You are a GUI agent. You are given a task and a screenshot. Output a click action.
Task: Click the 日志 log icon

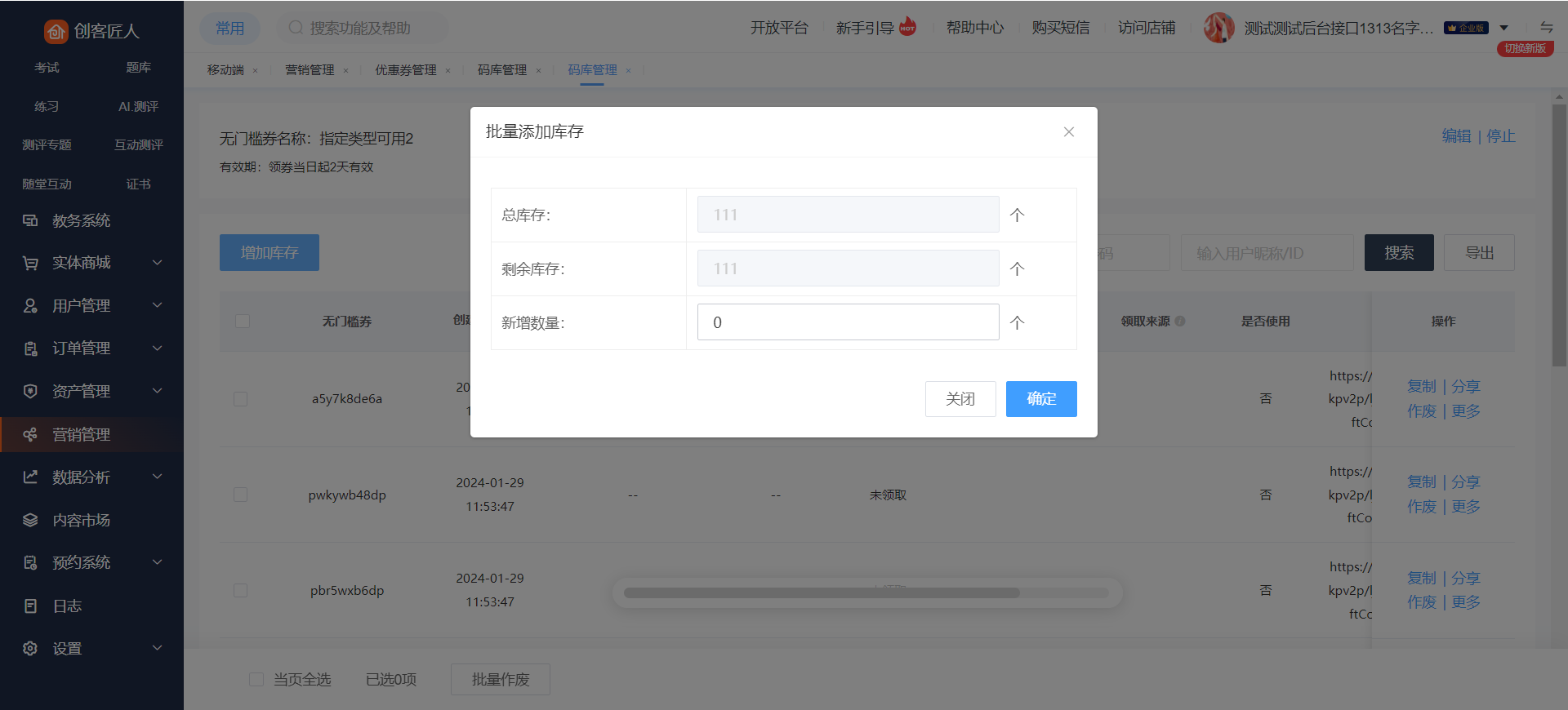(x=30, y=606)
